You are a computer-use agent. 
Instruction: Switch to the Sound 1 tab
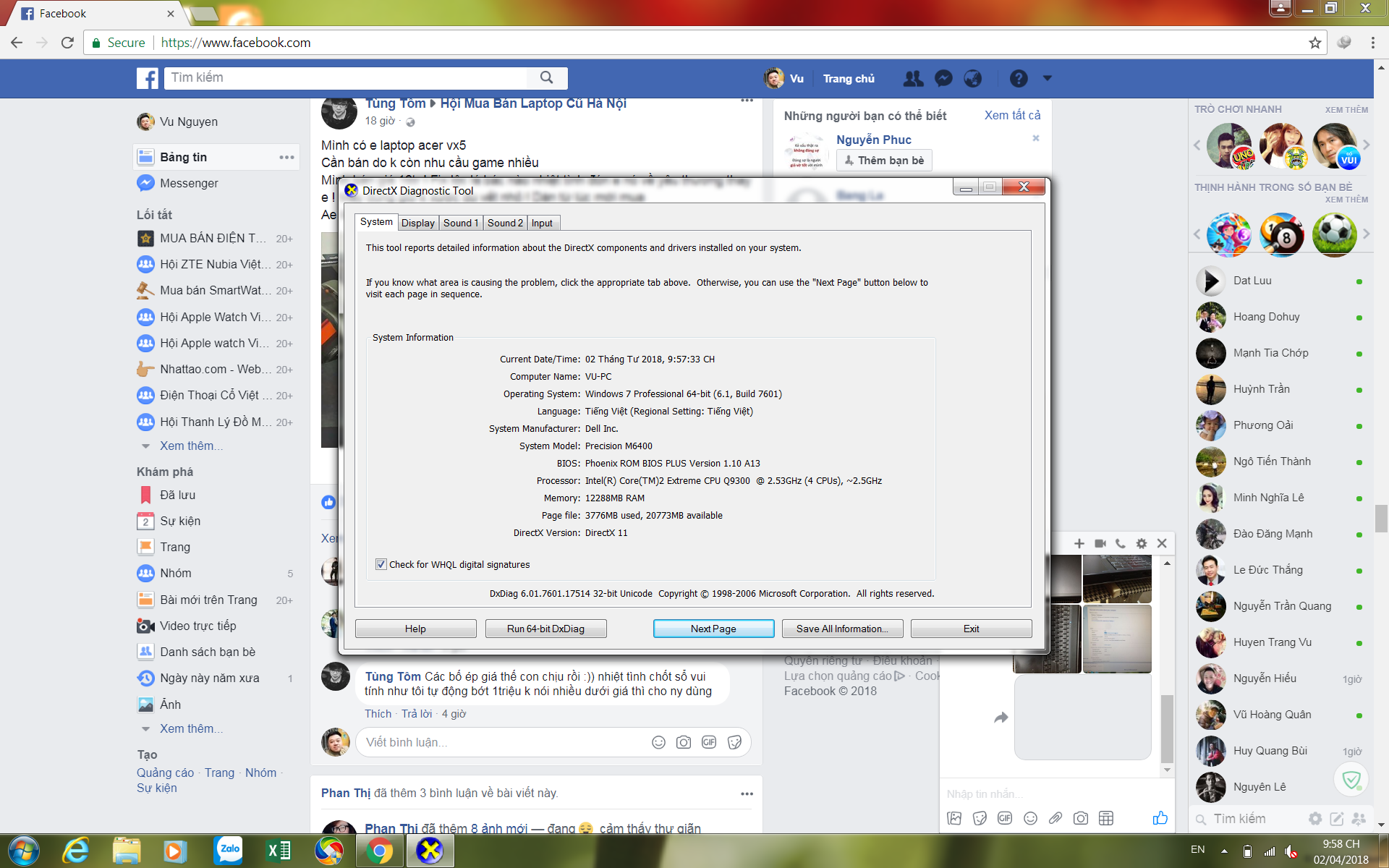(461, 223)
